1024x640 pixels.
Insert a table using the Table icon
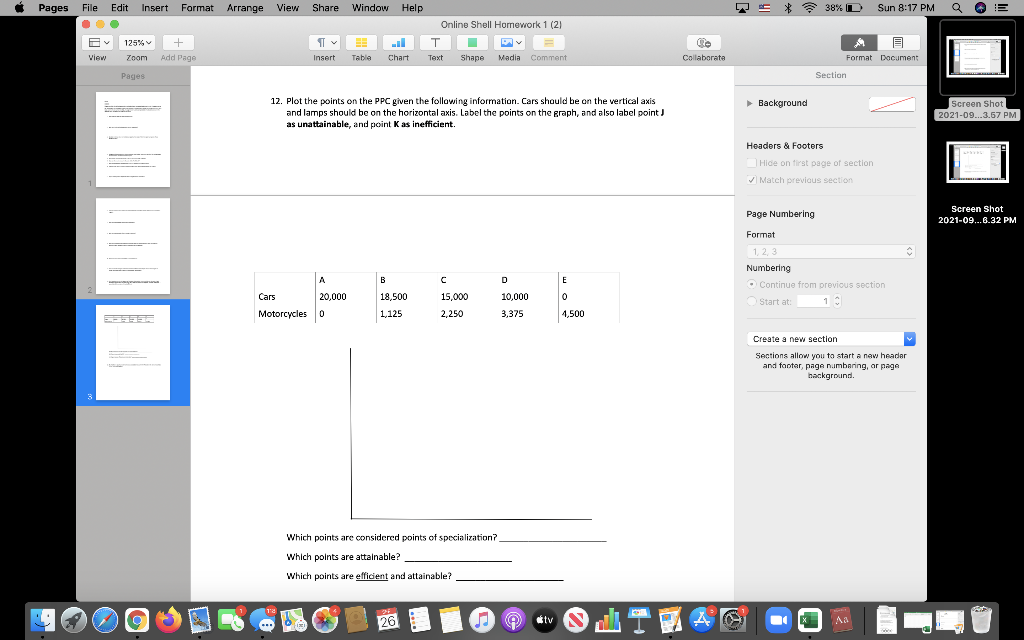coord(361,42)
